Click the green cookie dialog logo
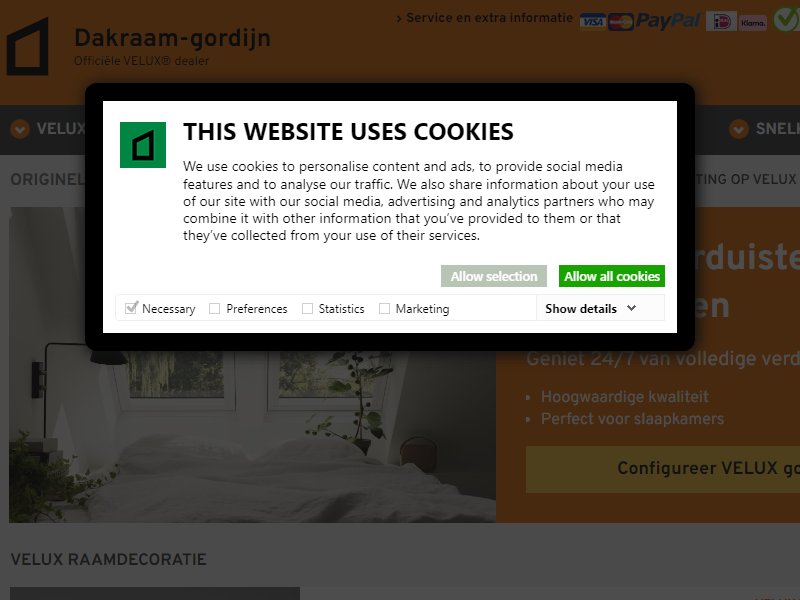The image size is (800, 600). pyautogui.click(x=143, y=145)
